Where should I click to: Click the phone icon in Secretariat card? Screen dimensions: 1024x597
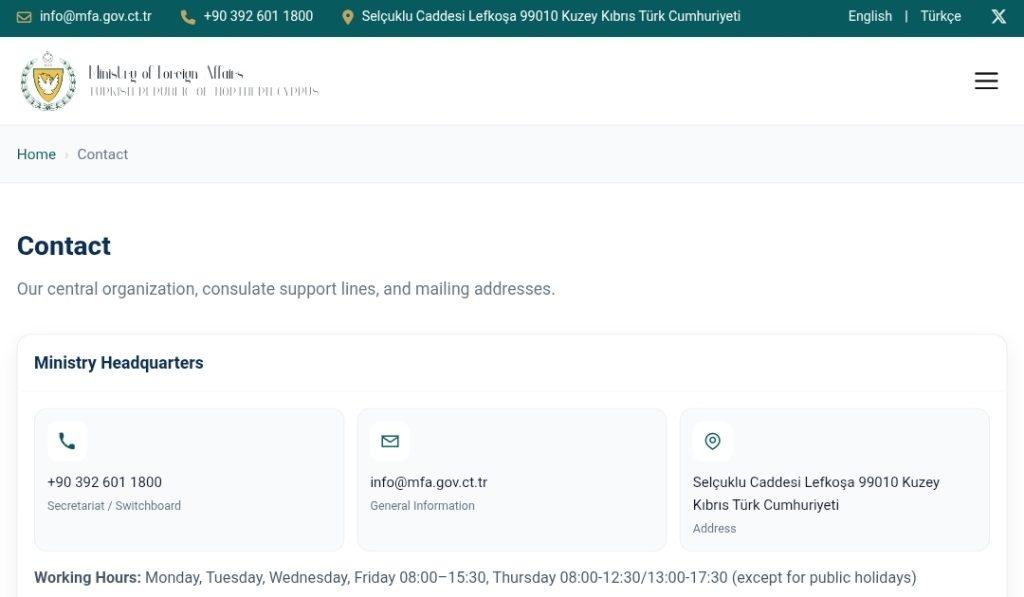(67, 442)
